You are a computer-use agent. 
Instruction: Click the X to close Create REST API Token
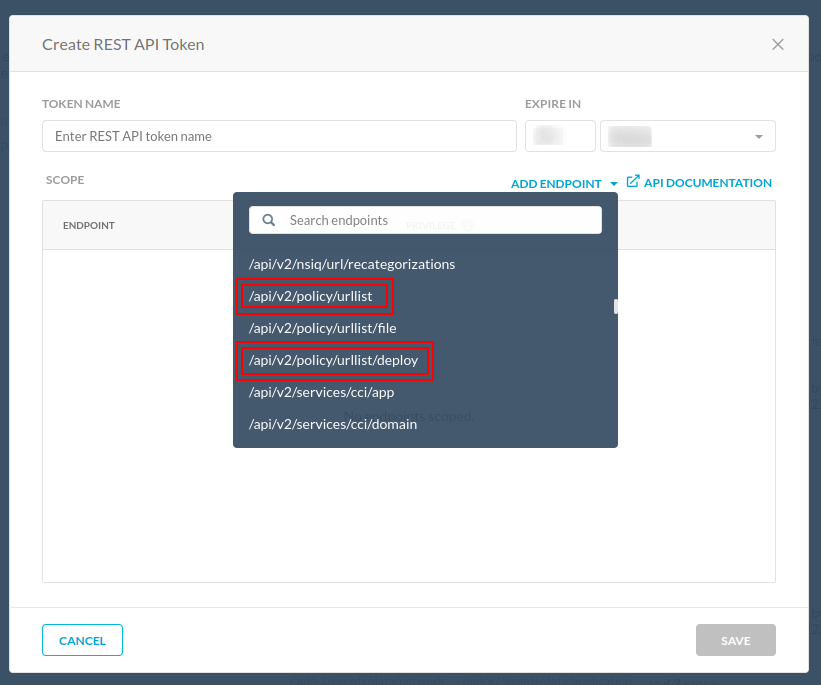(x=777, y=44)
